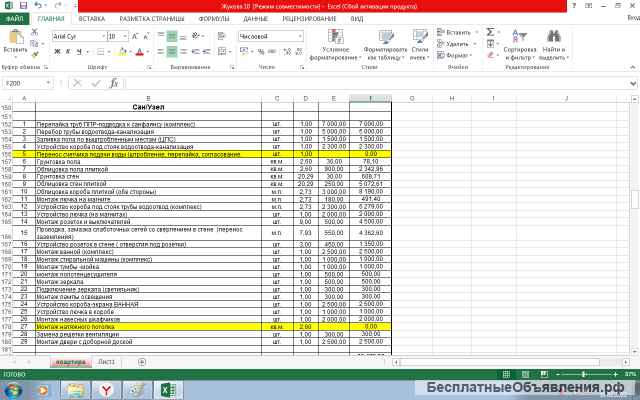Click the Insert Function fx icon
This screenshot has width=640, height=400.
[x=114, y=83]
